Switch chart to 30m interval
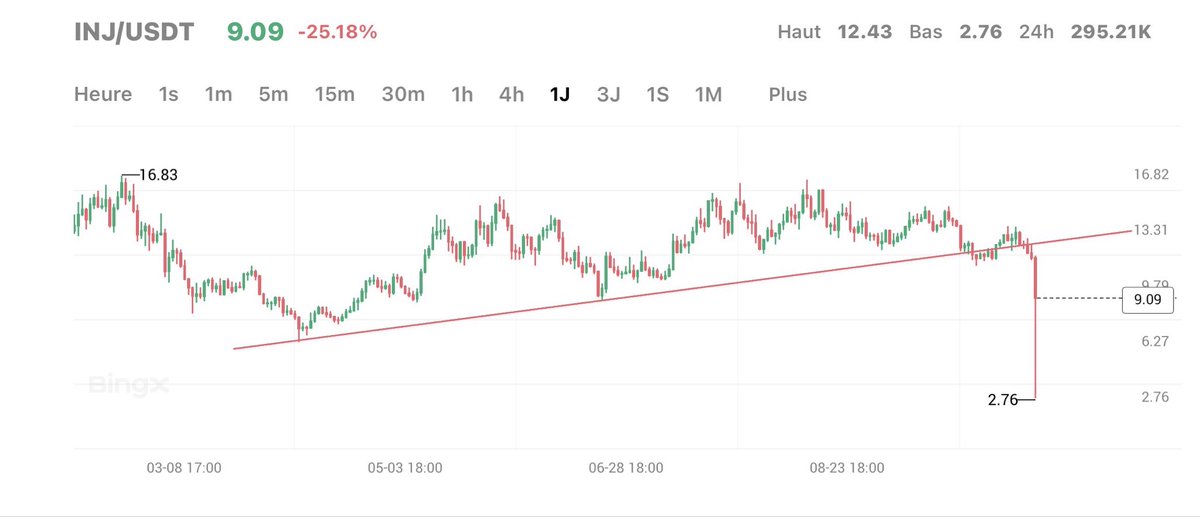The width and height of the screenshot is (1200, 517). click(x=403, y=95)
